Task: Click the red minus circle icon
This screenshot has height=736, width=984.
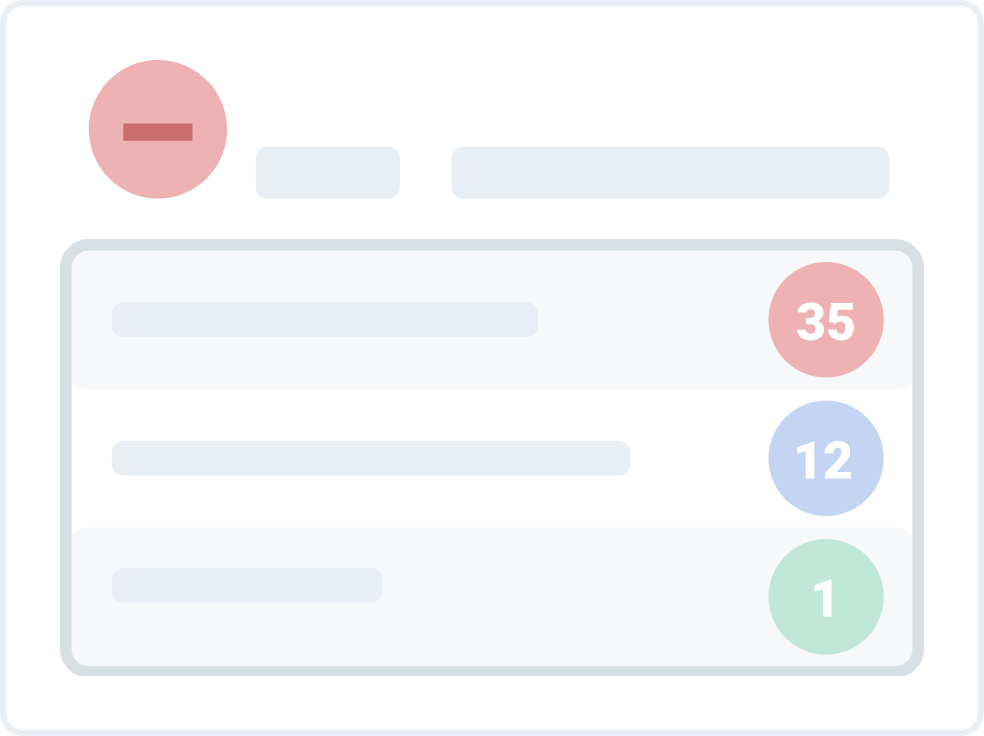Action: [x=158, y=130]
